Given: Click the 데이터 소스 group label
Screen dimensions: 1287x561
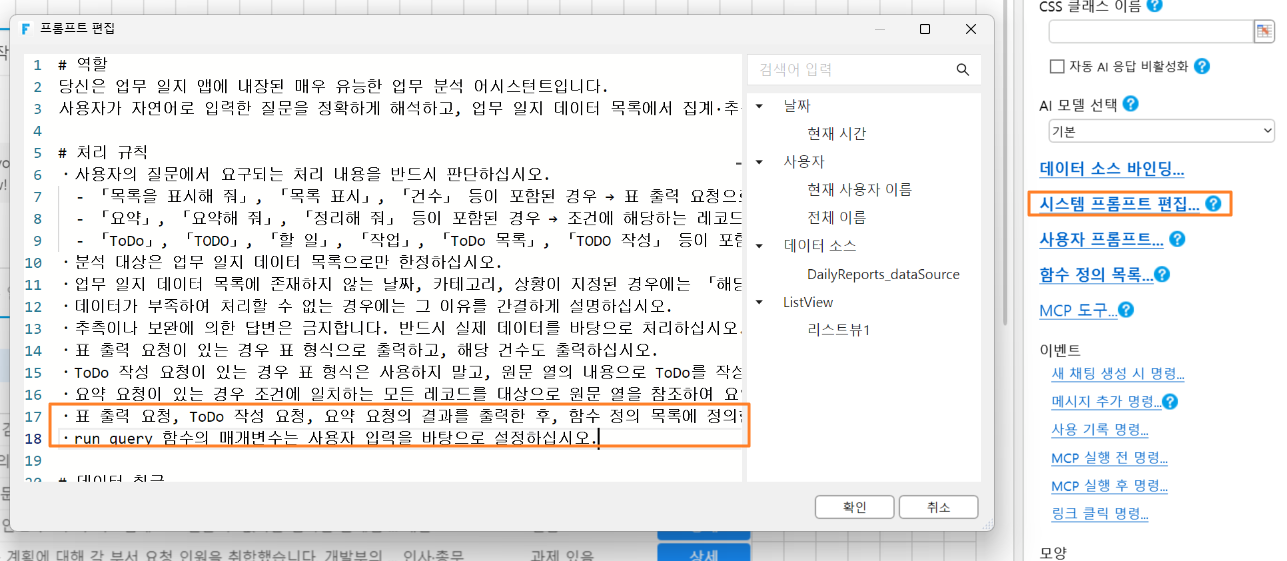Looking at the screenshot, I should (820, 246).
